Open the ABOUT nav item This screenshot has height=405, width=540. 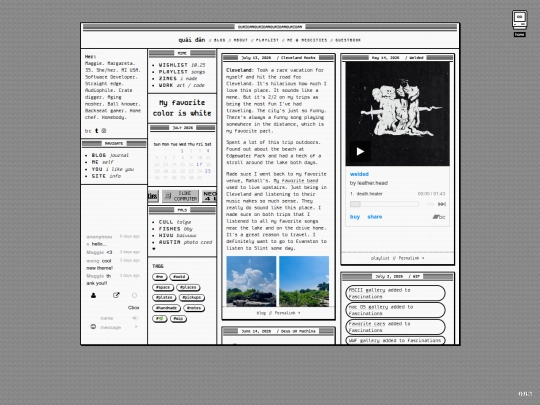click(241, 40)
